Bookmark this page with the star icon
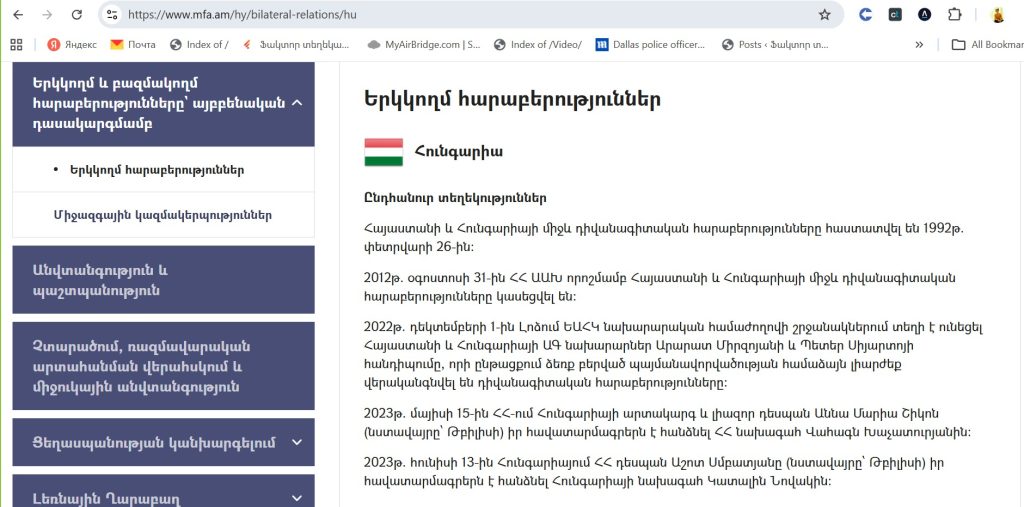The height and width of the screenshot is (507, 1024). [x=824, y=15]
